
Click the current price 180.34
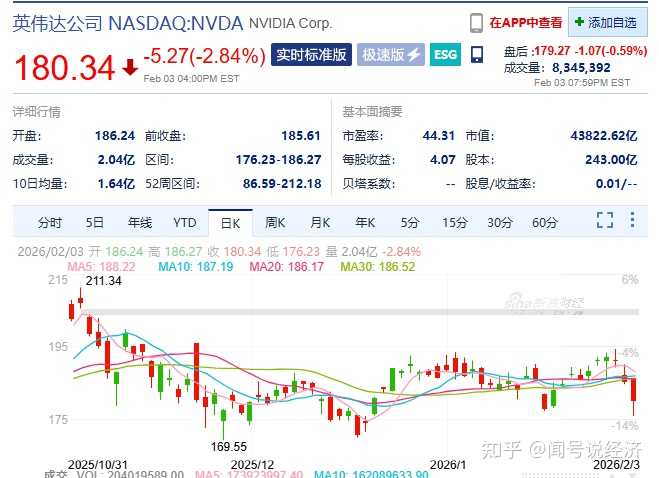(65, 68)
